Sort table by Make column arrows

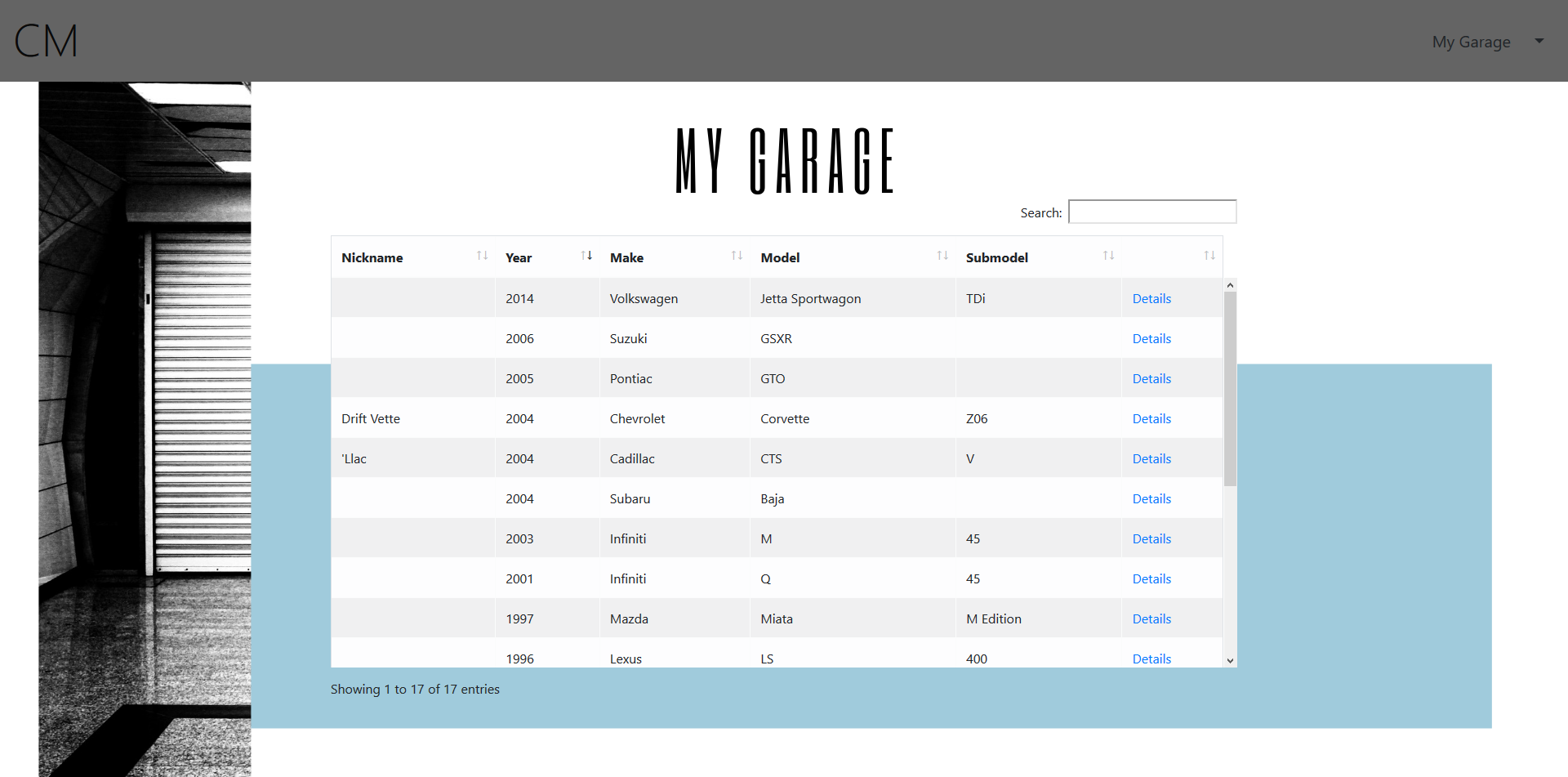[737, 256]
